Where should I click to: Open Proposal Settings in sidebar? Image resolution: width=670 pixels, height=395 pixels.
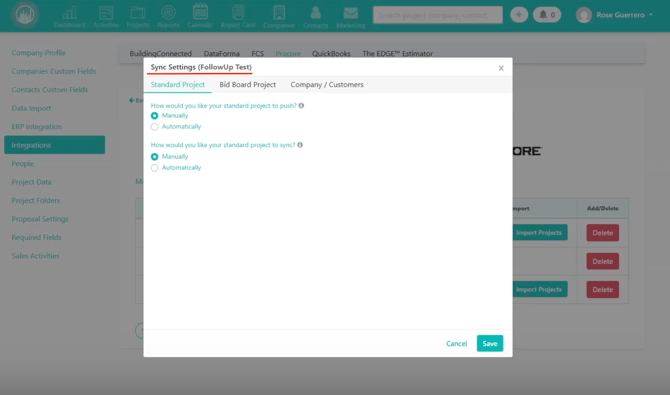coord(40,219)
